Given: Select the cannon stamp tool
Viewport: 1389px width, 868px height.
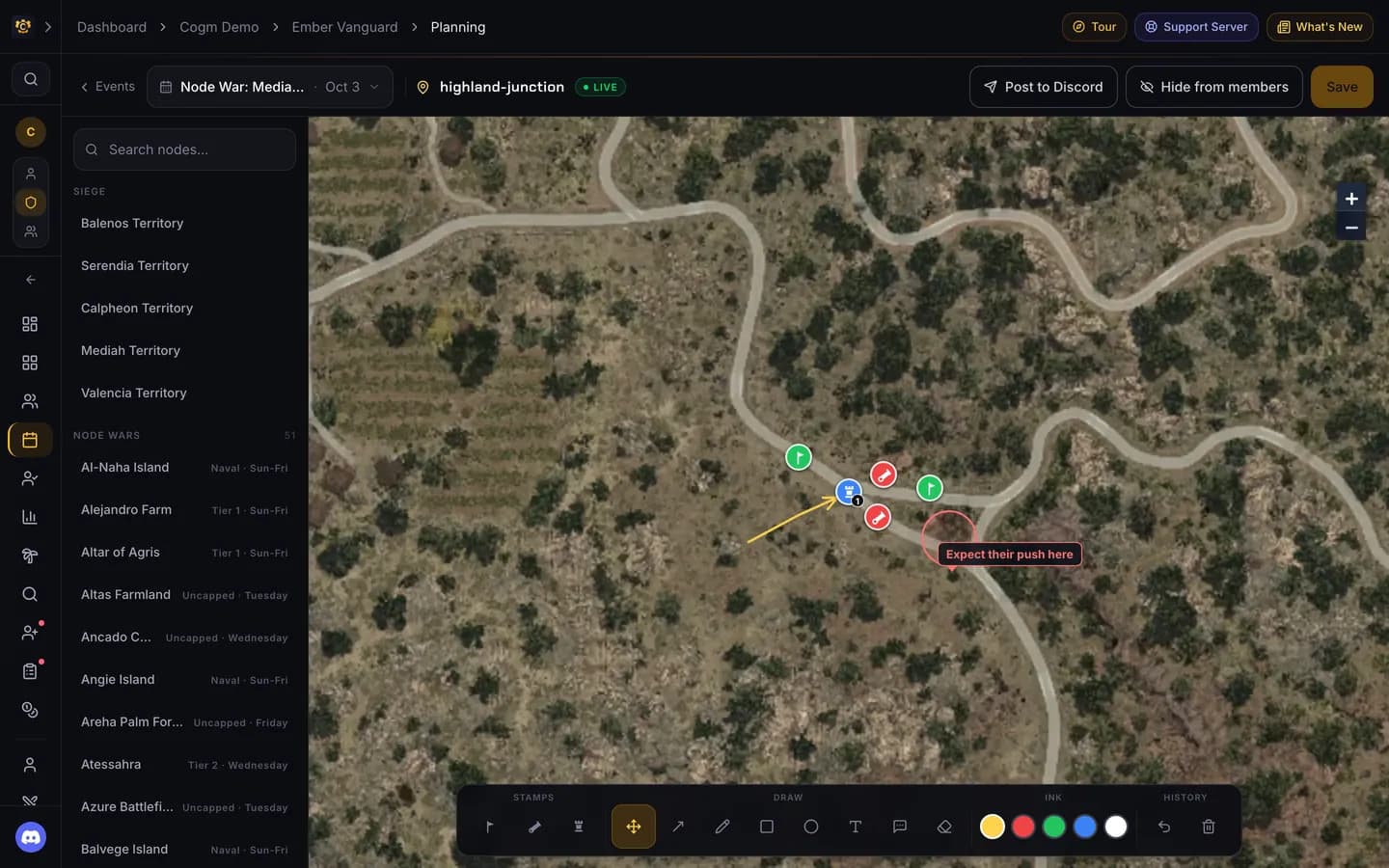Looking at the screenshot, I should pos(534,827).
